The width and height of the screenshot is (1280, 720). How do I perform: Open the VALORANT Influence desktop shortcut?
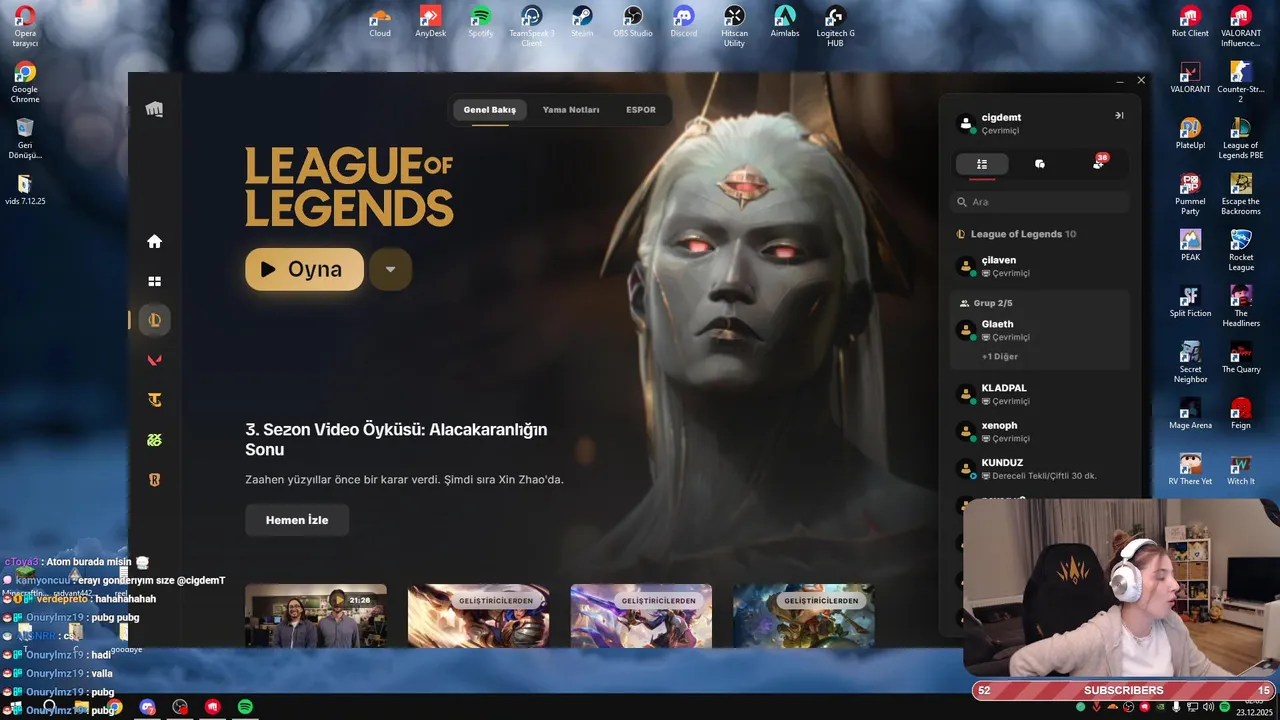point(1241,26)
